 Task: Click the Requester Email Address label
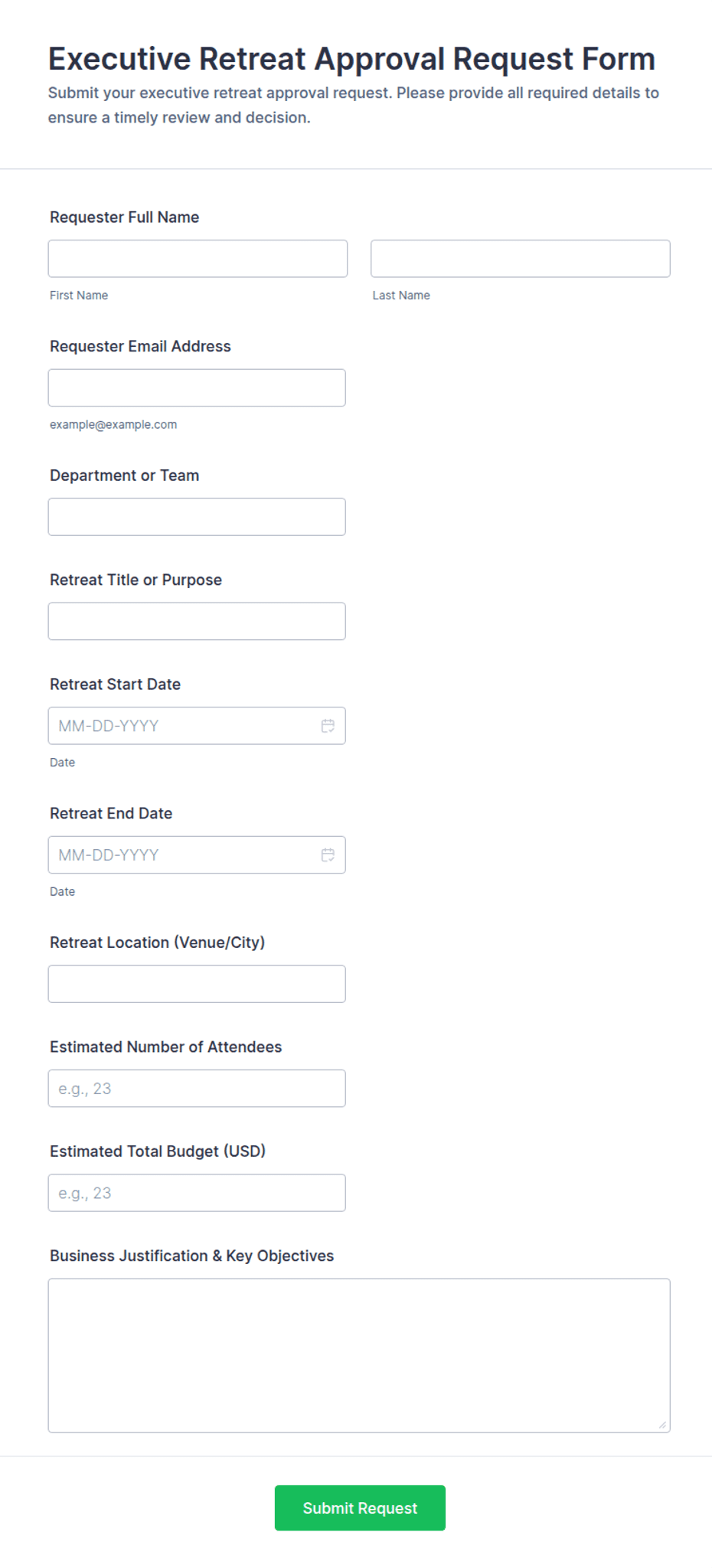(140, 346)
